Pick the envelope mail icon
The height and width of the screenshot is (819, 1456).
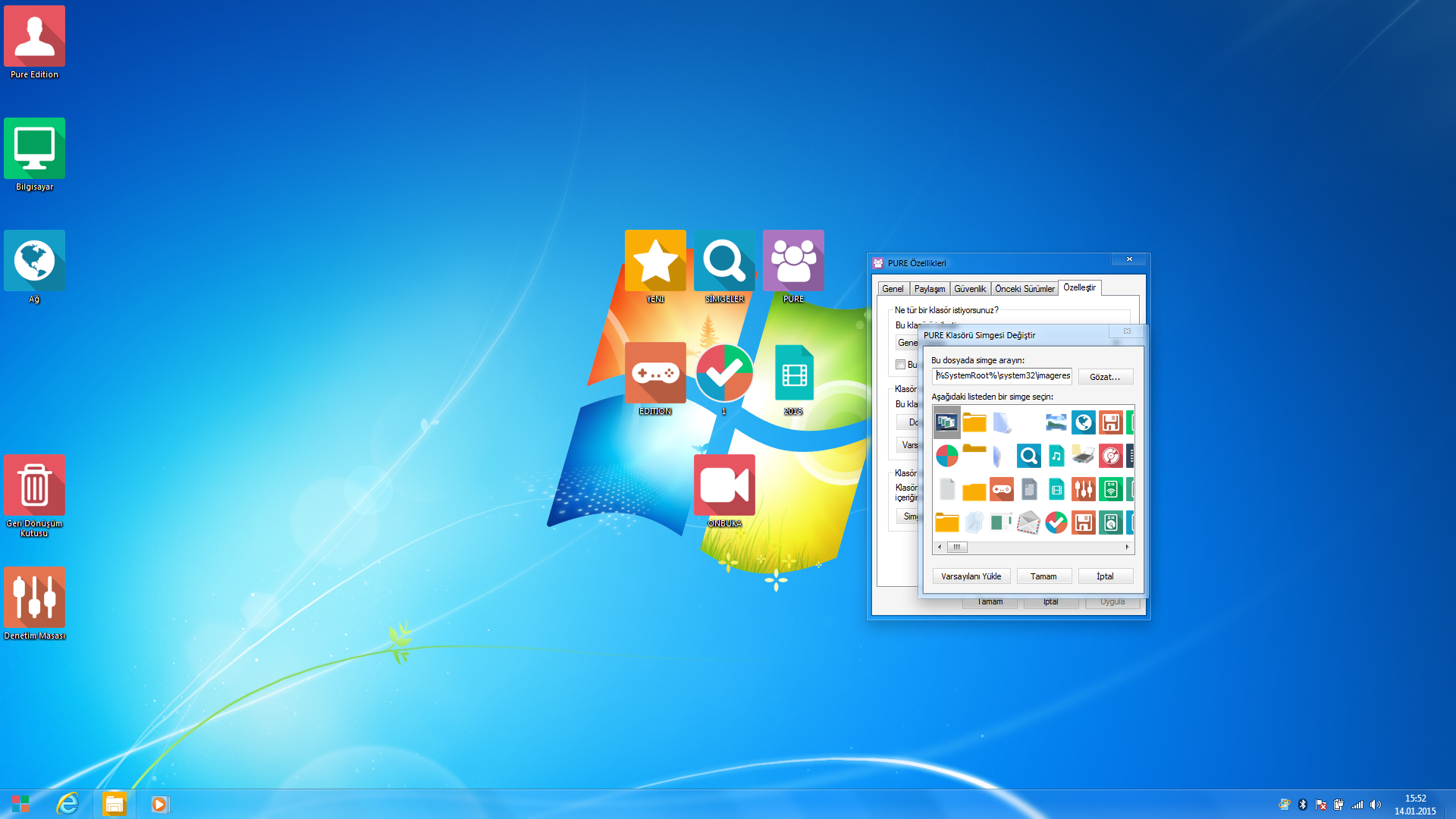[1029, 522]
